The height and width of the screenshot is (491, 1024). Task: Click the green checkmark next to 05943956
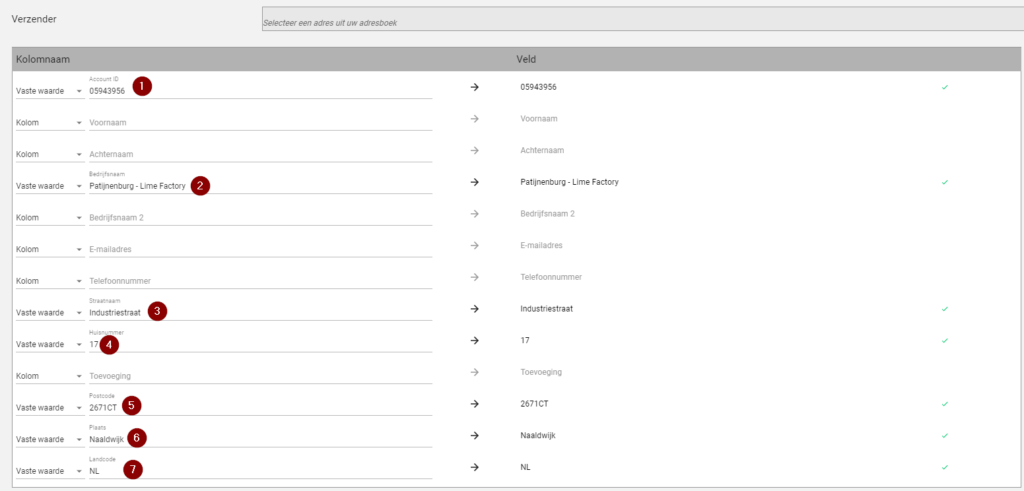(x=944, y=87)
